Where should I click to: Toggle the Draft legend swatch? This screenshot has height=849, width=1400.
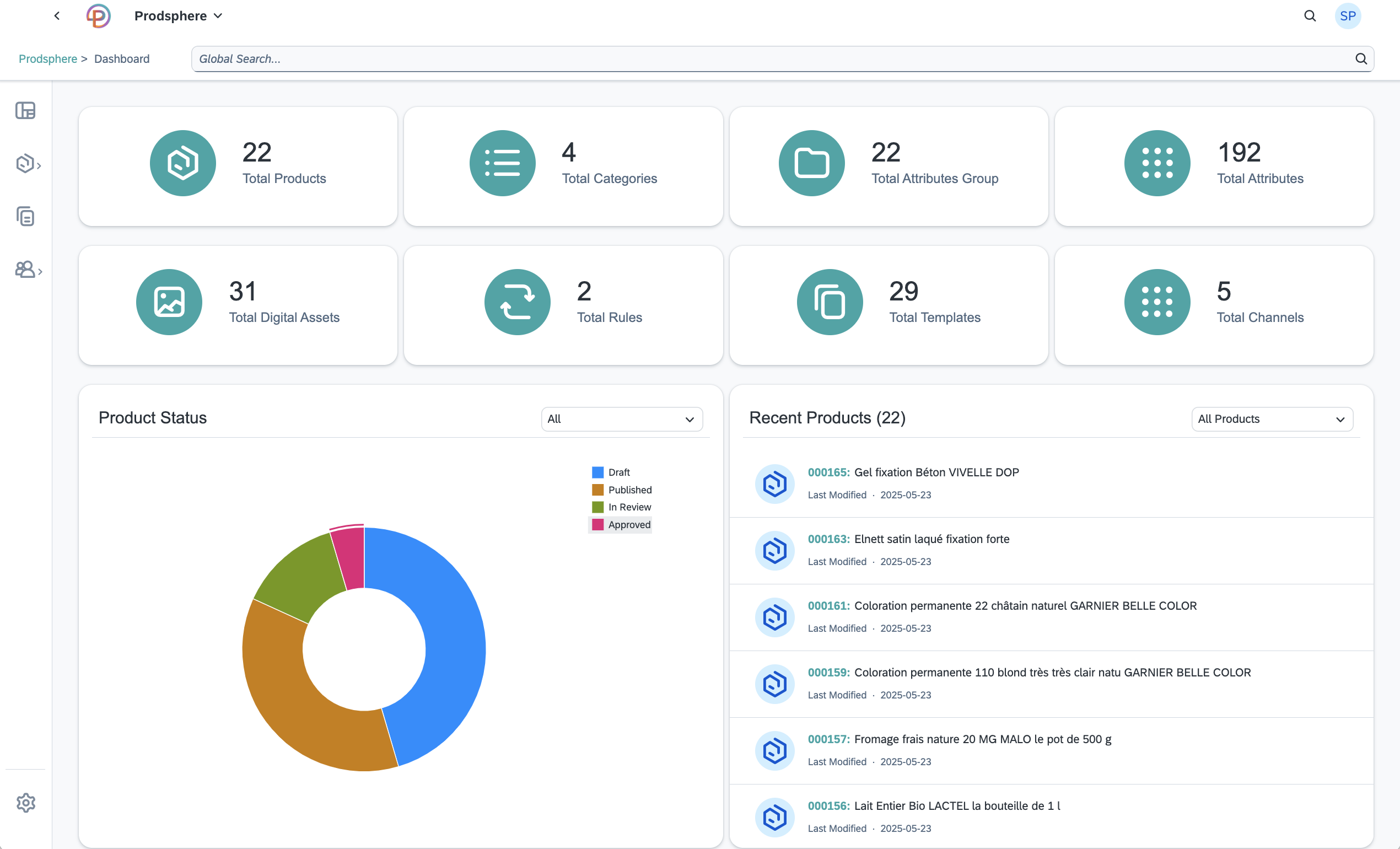click(x=597, y=472)
